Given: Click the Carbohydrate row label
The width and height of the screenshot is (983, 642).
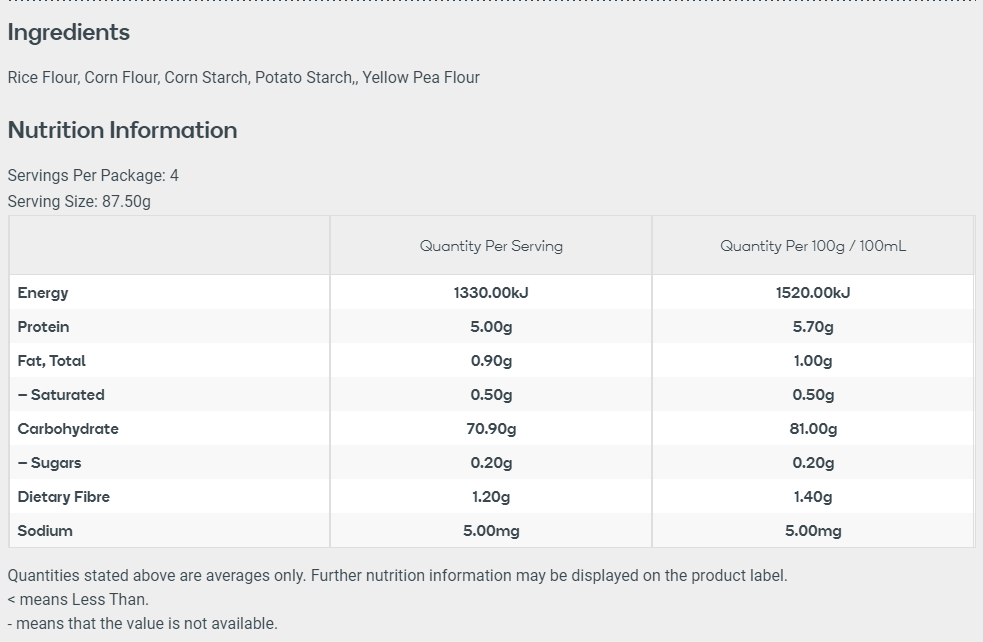Looking at the screenshot, I should (x=68, y=429).
